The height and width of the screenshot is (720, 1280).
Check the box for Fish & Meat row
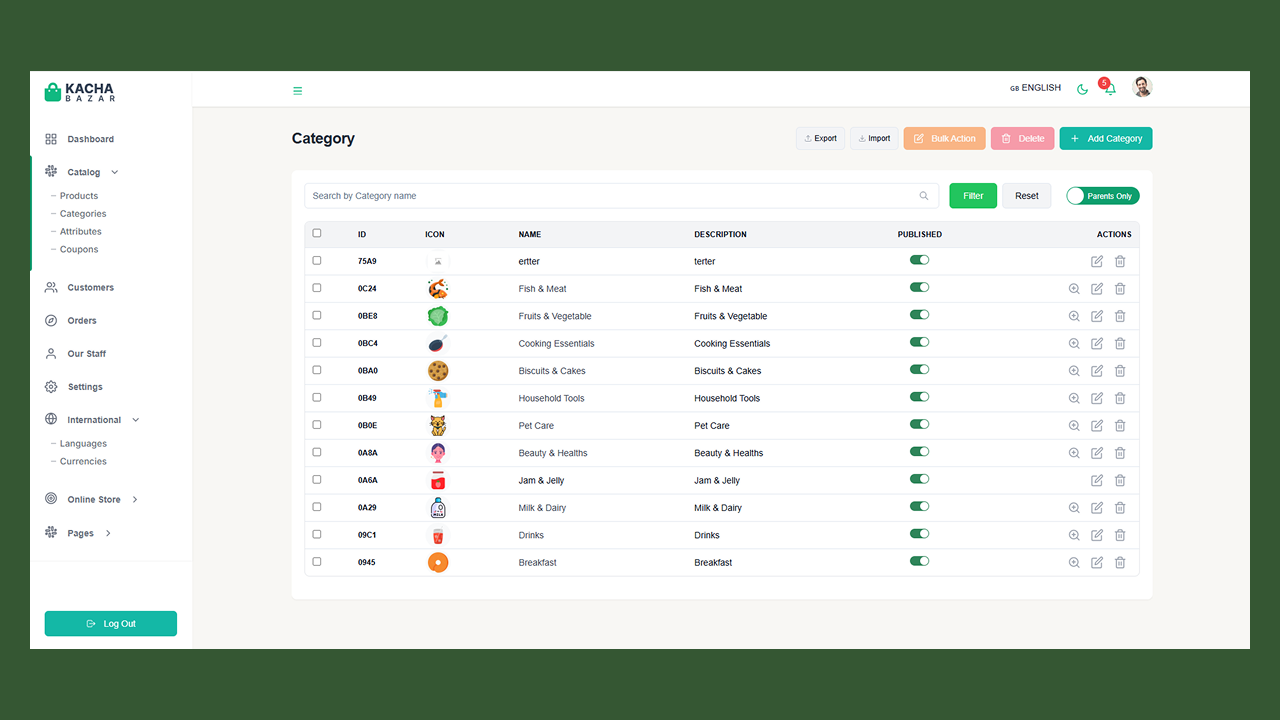tap(317, 288)
